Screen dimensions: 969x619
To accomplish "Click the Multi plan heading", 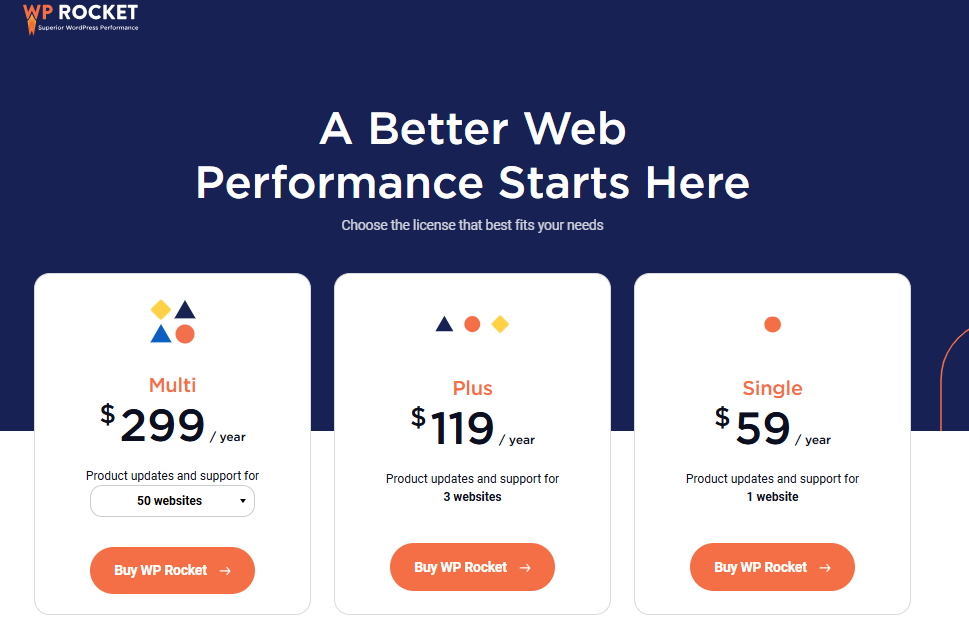I will [172, 384].
